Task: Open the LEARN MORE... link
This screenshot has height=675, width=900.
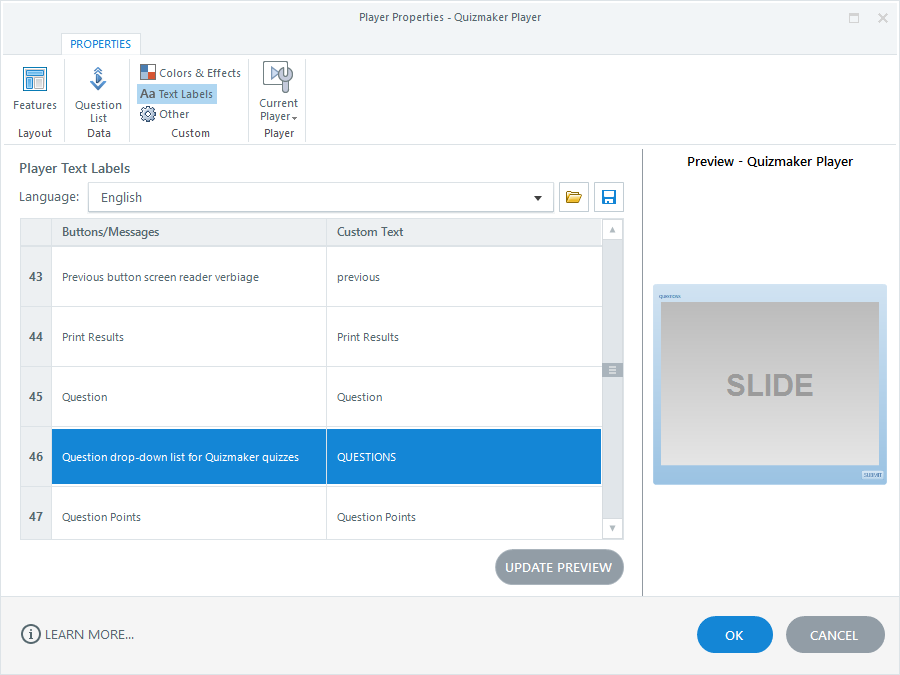Action: 90,634
